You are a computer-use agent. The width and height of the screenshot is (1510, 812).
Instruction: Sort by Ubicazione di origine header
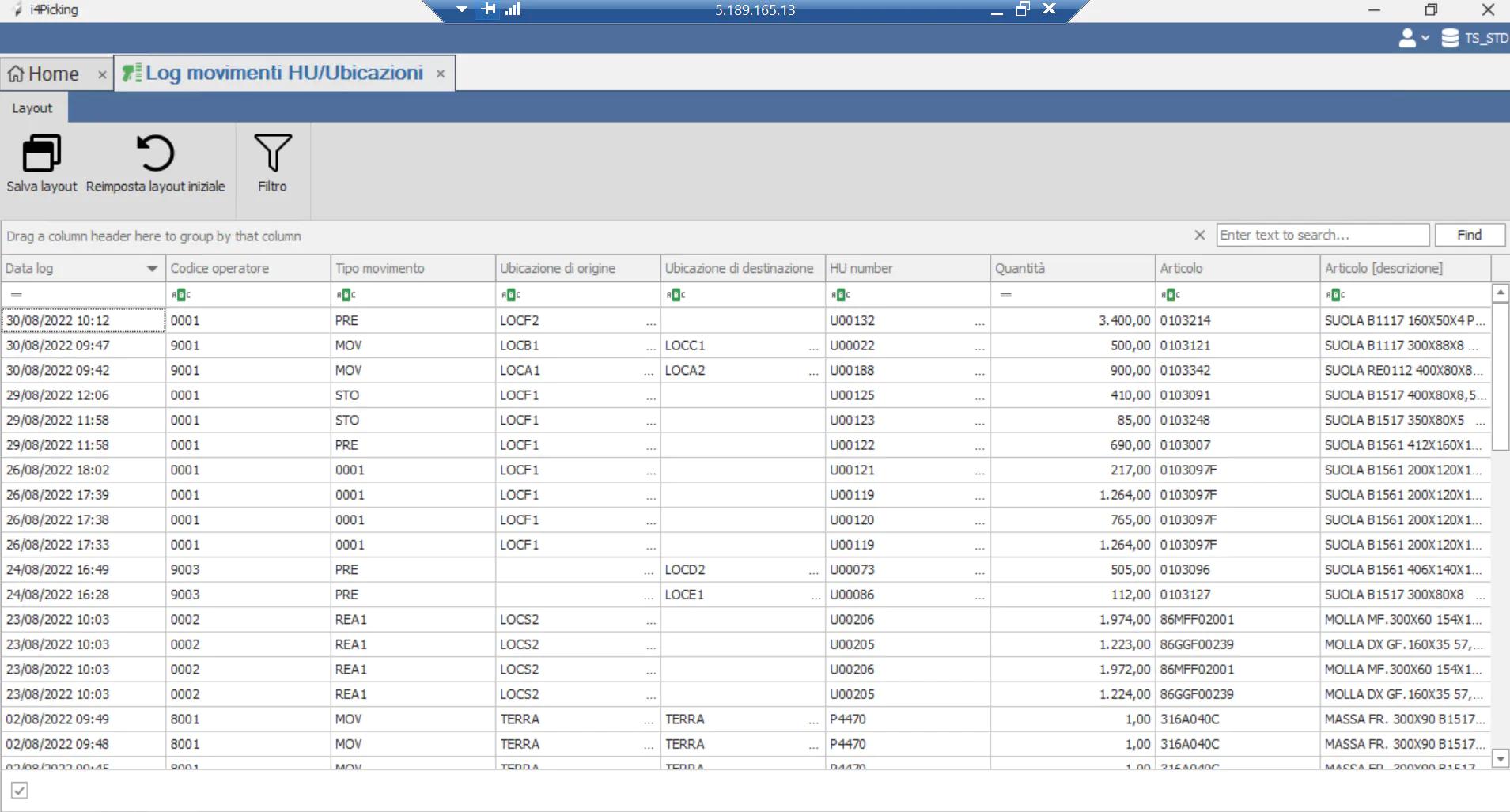[577, 268]
